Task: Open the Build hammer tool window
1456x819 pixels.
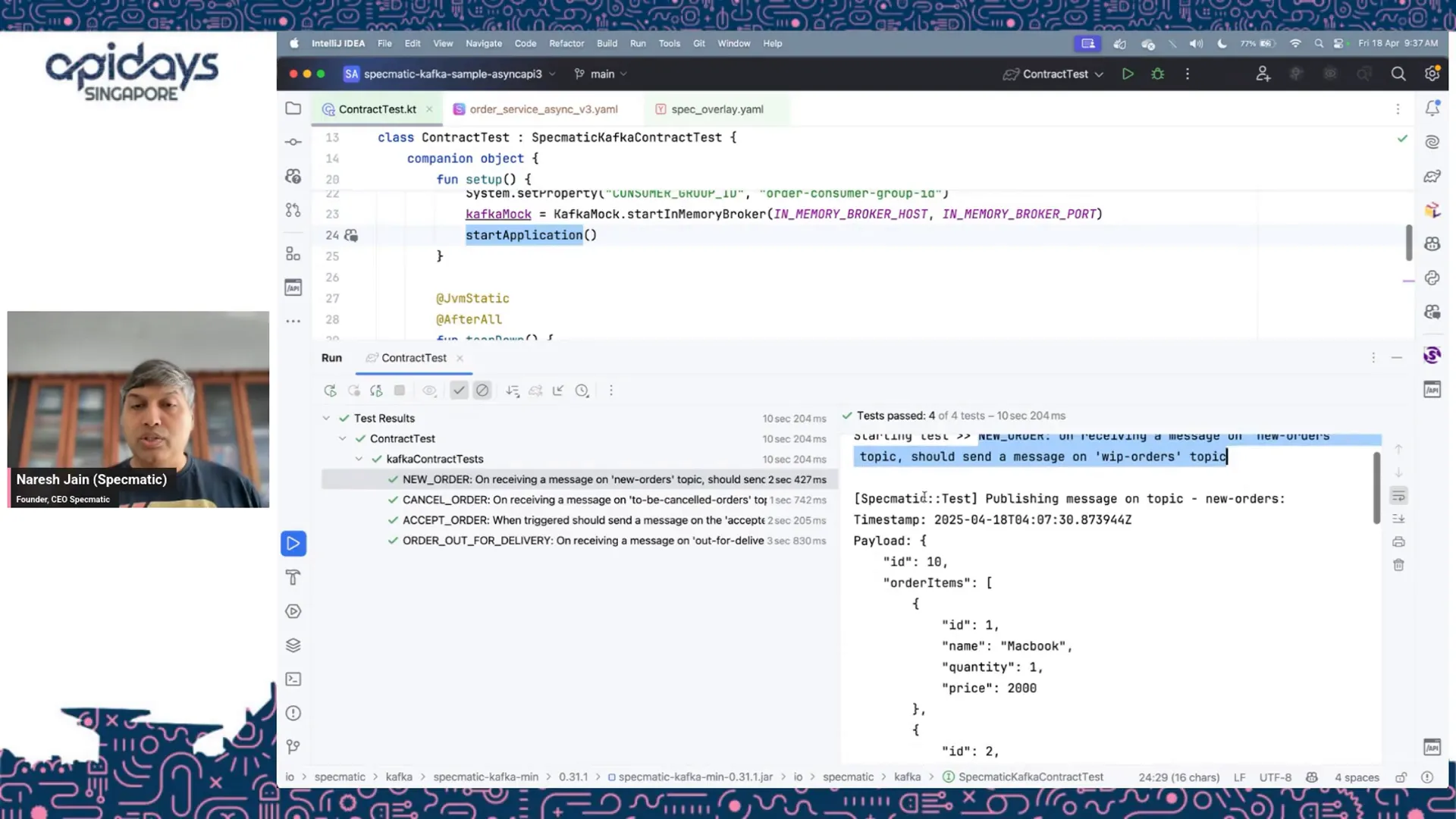Action: click(x=293, y=578)
